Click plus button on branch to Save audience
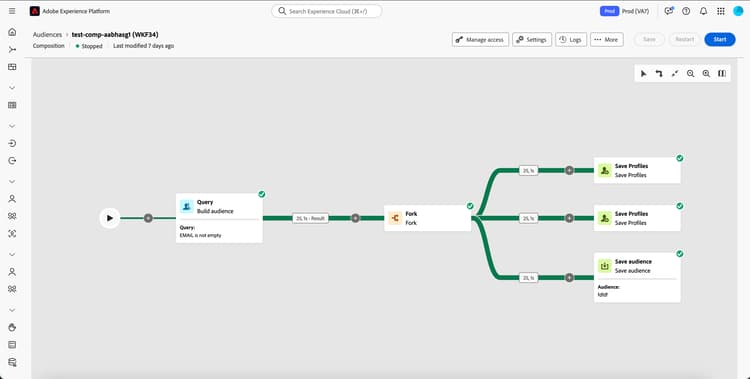The image size is (750, 379). pyautogui.click(x=569, y=278)
